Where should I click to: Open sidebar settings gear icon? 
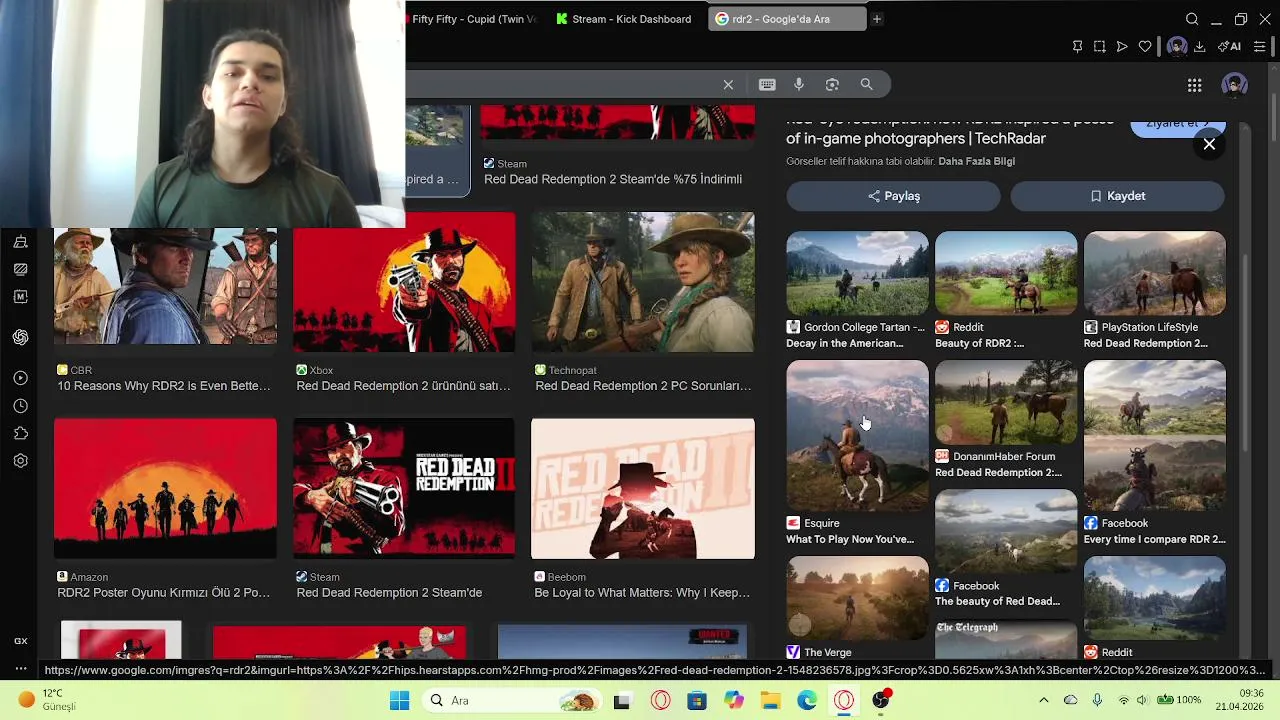tap(20, 461)
